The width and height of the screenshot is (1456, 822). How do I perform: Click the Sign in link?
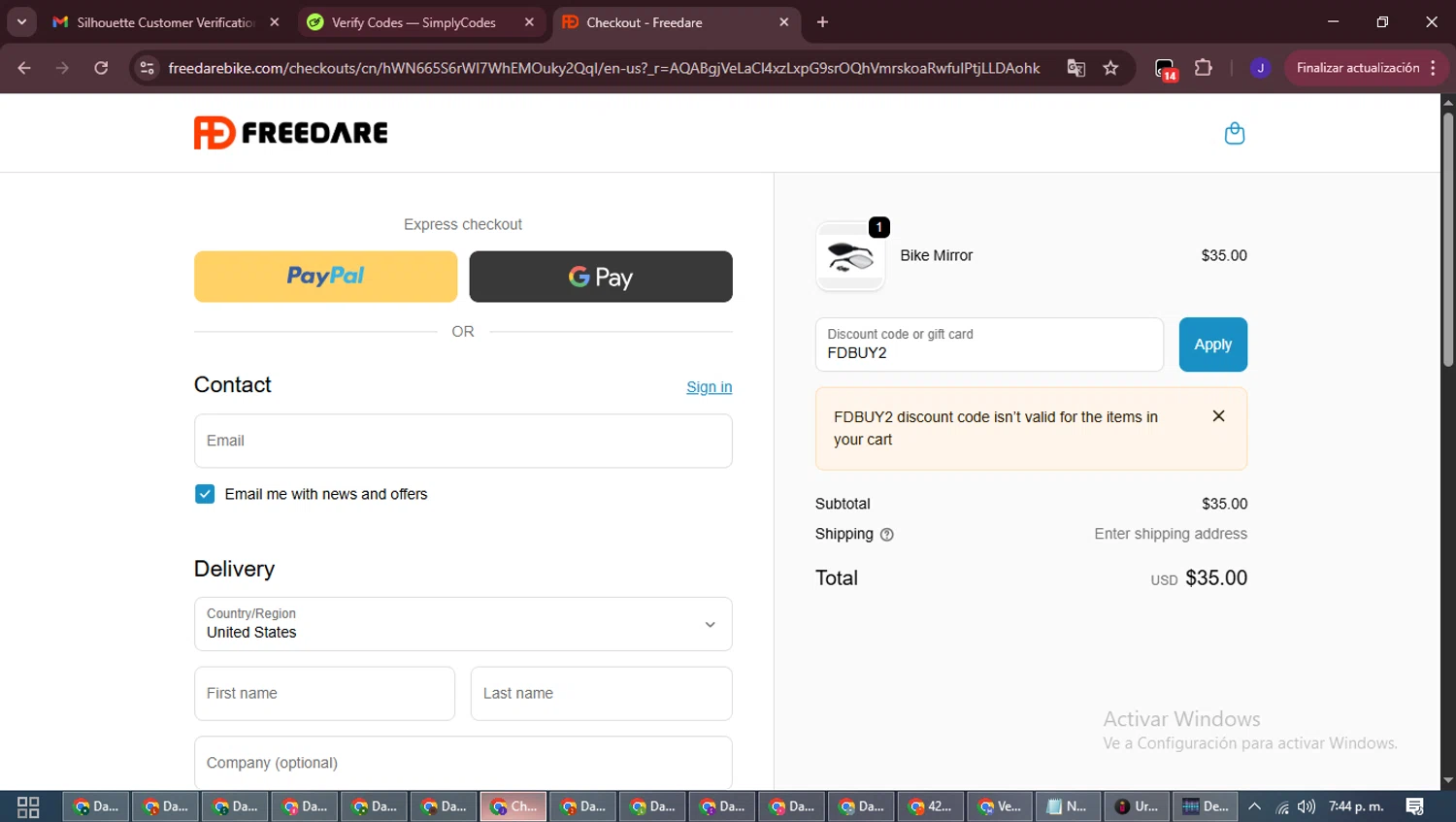709,387
